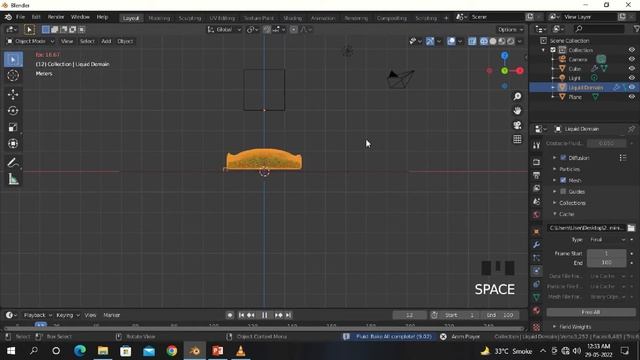Open the Render properties tab
This screenshot has height=360, width=640.
click(x=536, y=162)
